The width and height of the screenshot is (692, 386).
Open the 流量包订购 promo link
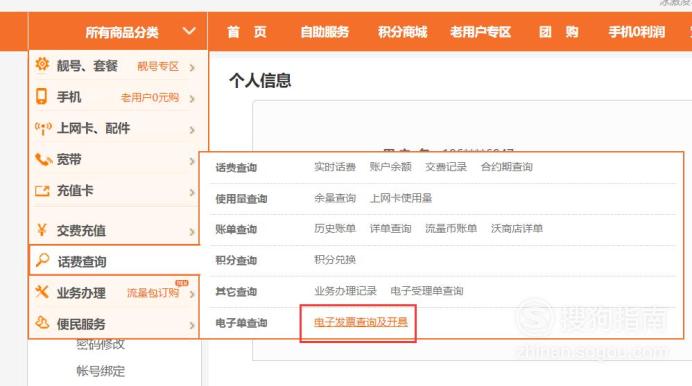(x=153, y=293)
